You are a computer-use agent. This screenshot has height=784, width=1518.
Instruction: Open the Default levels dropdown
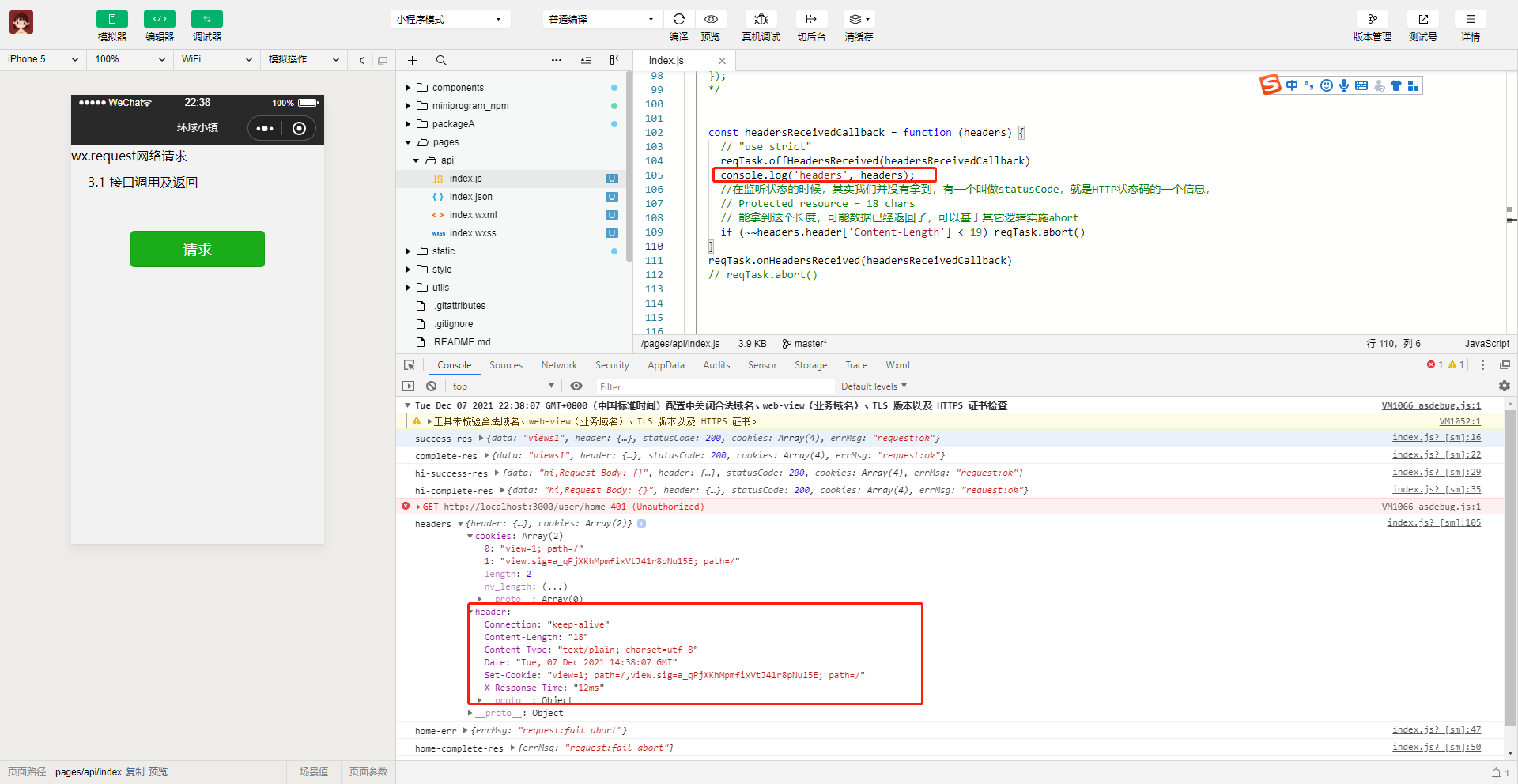click(874, 386)
